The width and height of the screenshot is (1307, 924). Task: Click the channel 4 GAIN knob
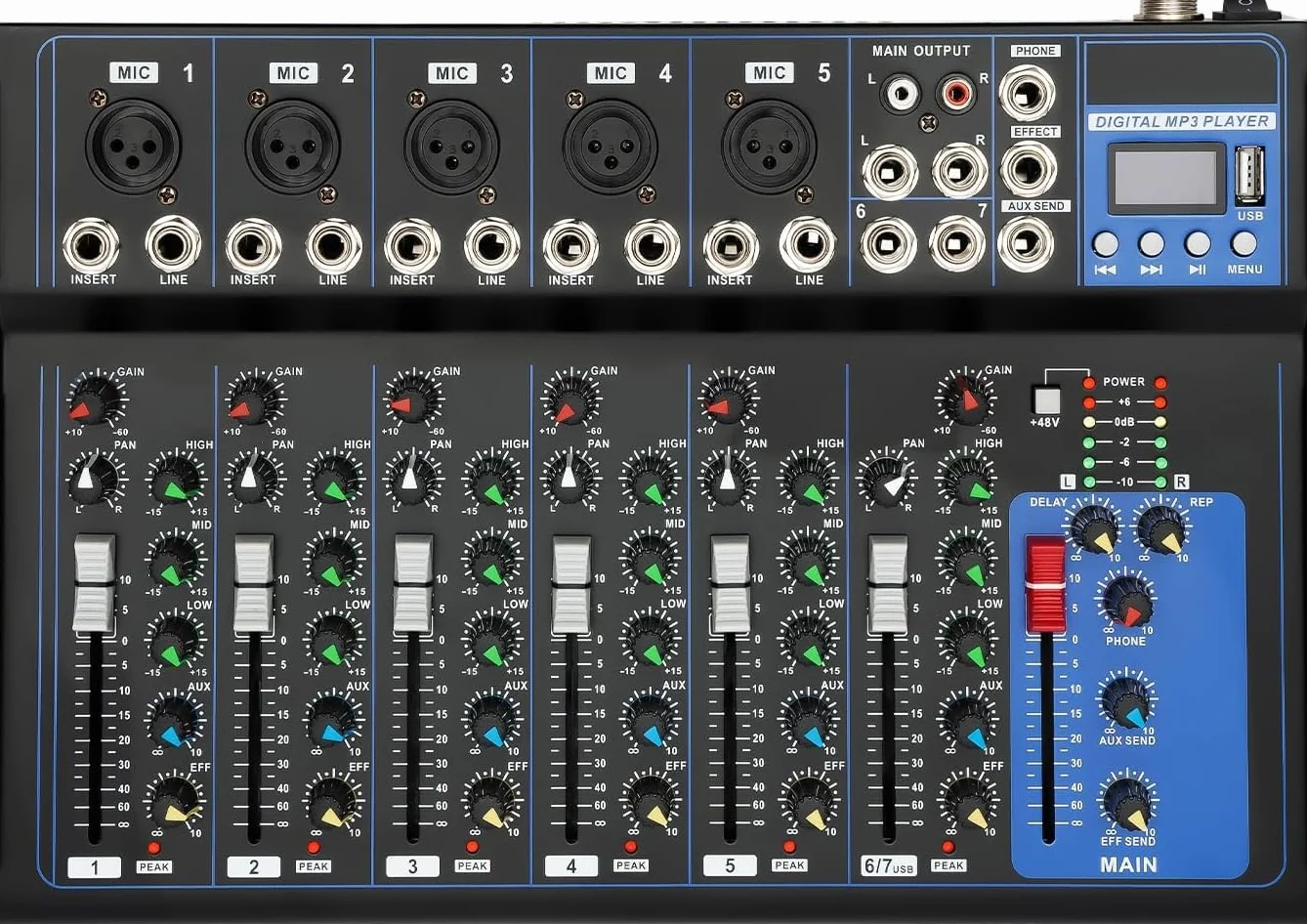click(x=571, y=399)
